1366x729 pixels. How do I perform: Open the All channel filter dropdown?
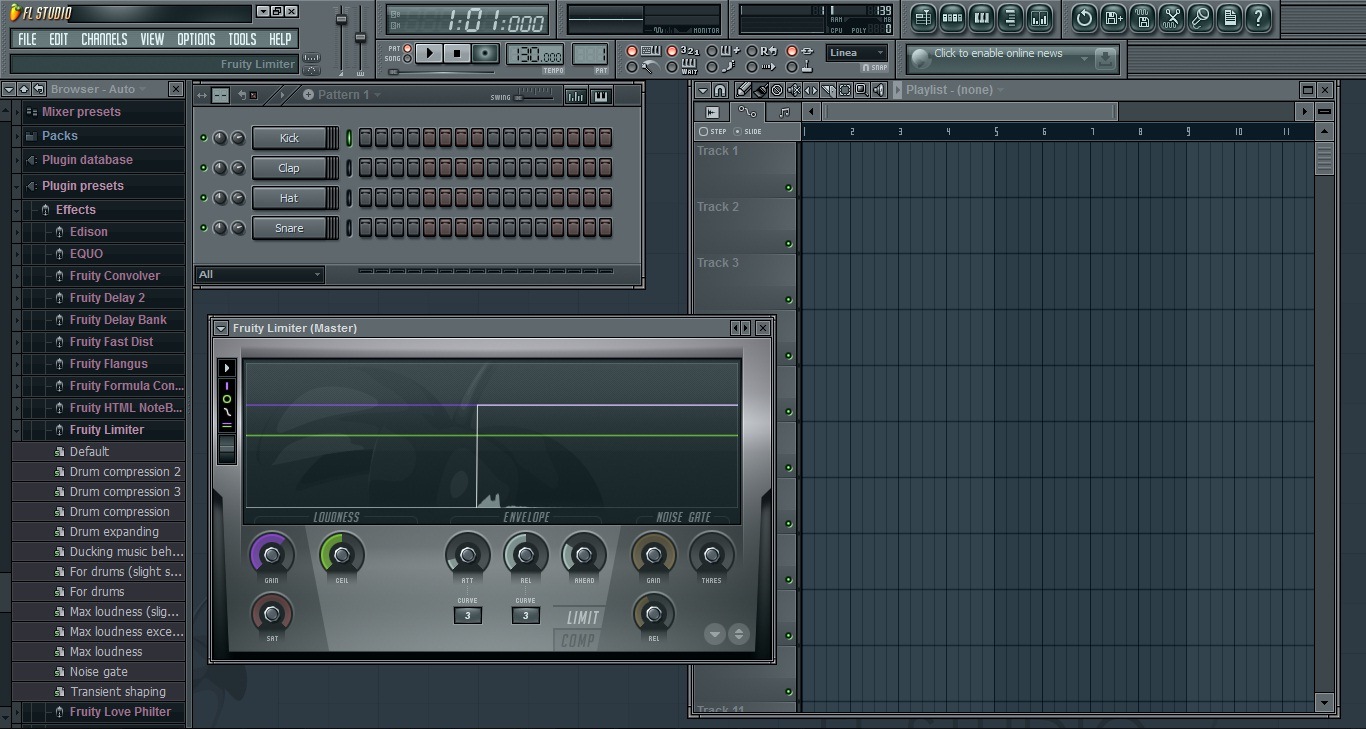(259, 274)
